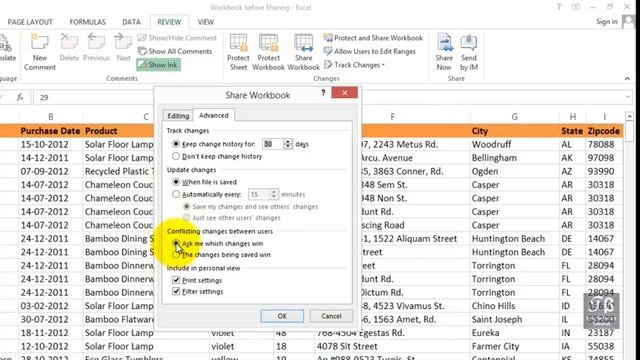
Task: Click Show All Comments
Action: pyautogui.click(x=175, y=51)
